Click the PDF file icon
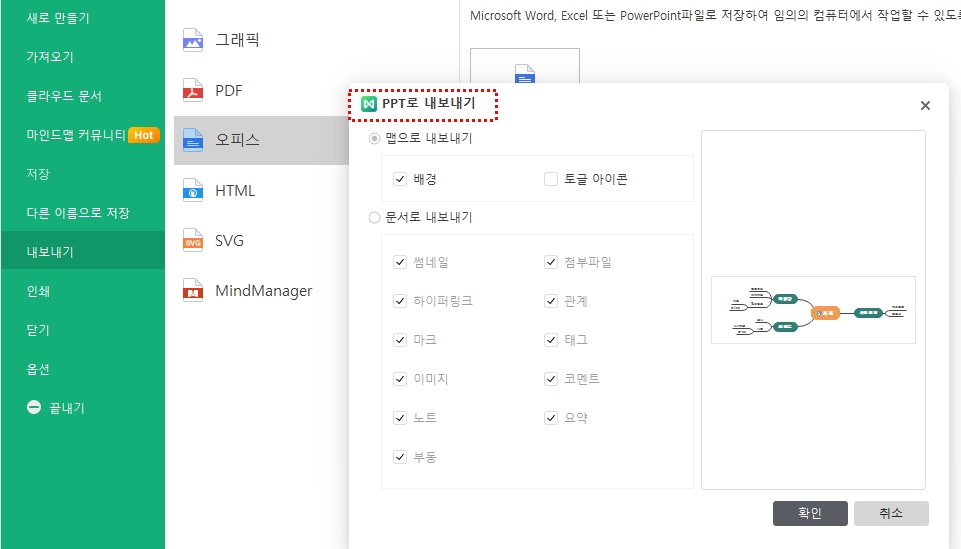 tap(193, 91)
